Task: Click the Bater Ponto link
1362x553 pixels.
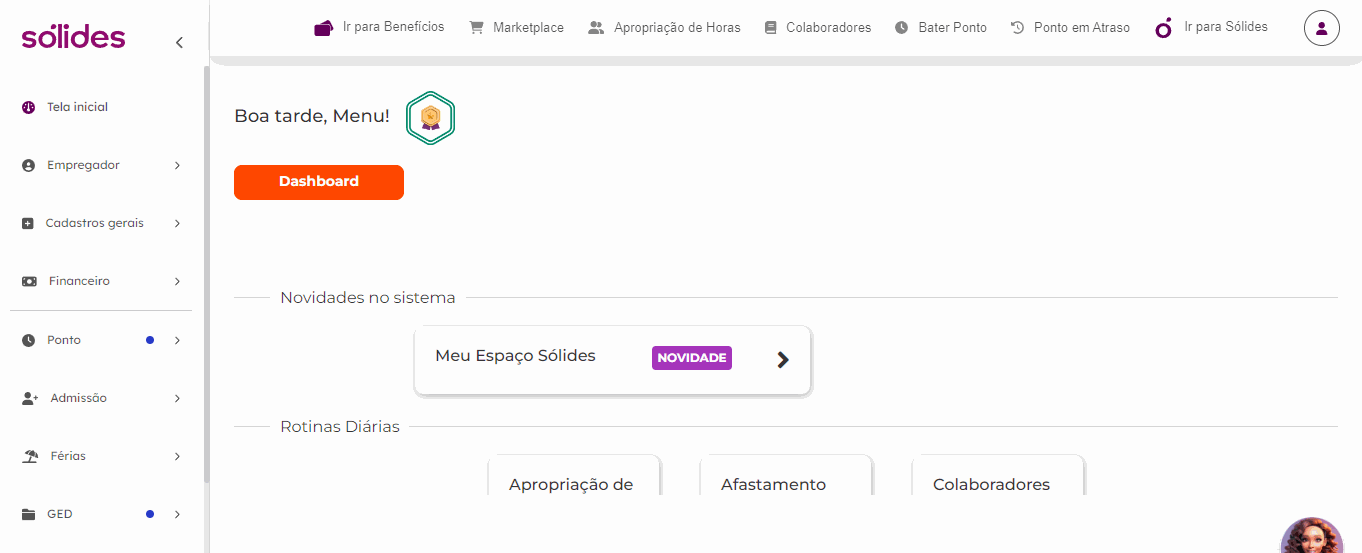Action: click(952, 28)
